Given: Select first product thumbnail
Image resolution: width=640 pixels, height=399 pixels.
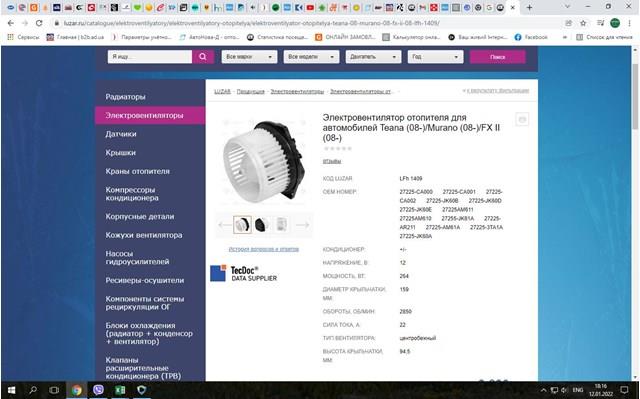Looking at the screenshot, I should (242, 224).
